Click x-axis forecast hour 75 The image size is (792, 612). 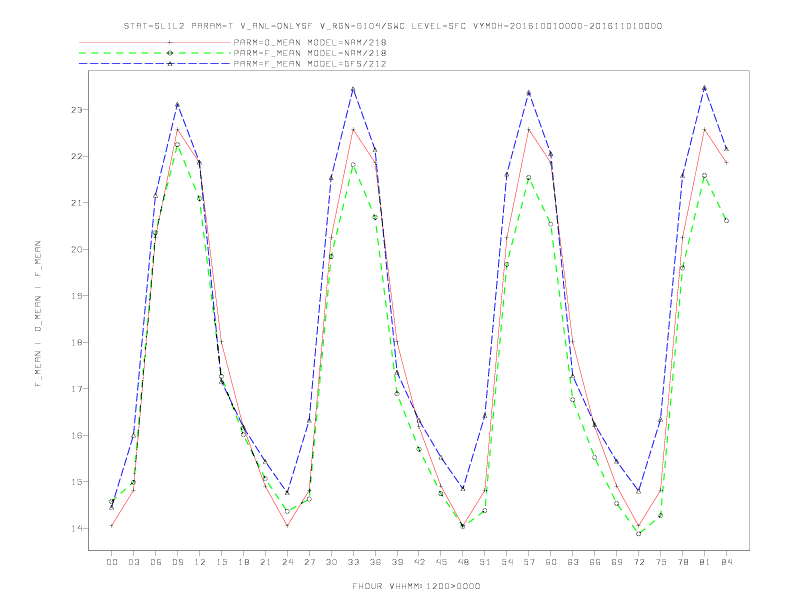(x=661, y=562)
